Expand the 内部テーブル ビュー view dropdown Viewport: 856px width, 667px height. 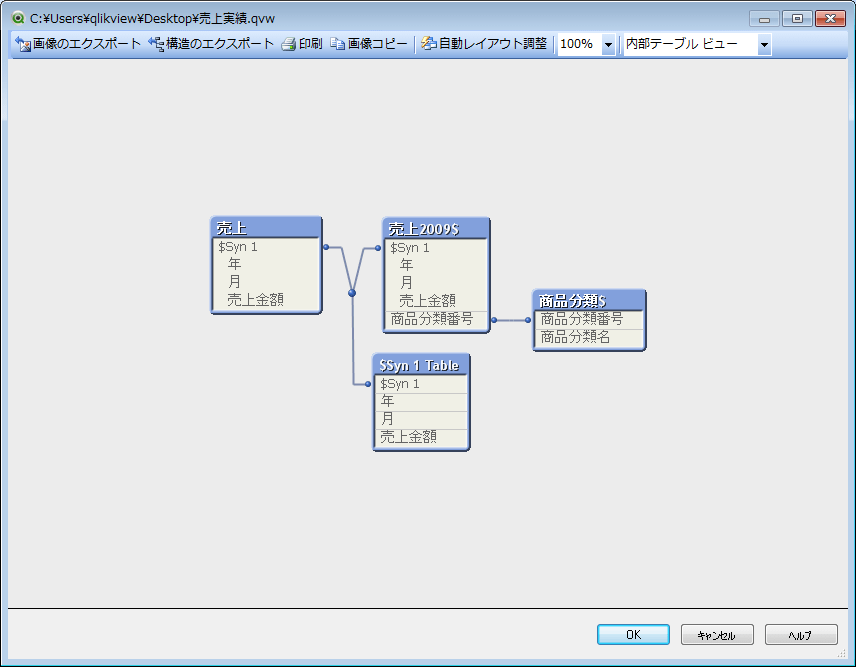click(x=764, y=45)
